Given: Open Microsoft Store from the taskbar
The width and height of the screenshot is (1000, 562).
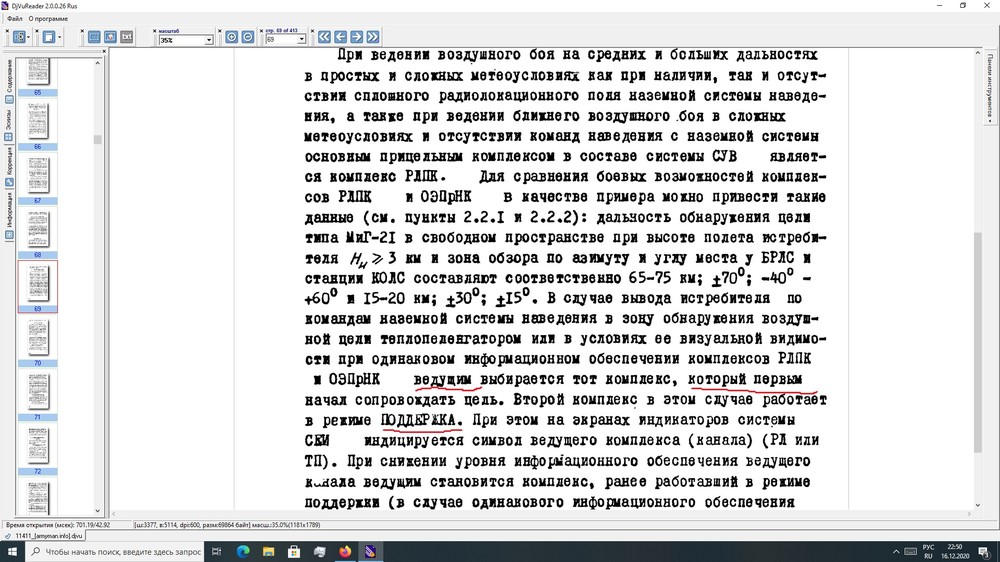Looking at the screenshot, I should pos(294,552).
